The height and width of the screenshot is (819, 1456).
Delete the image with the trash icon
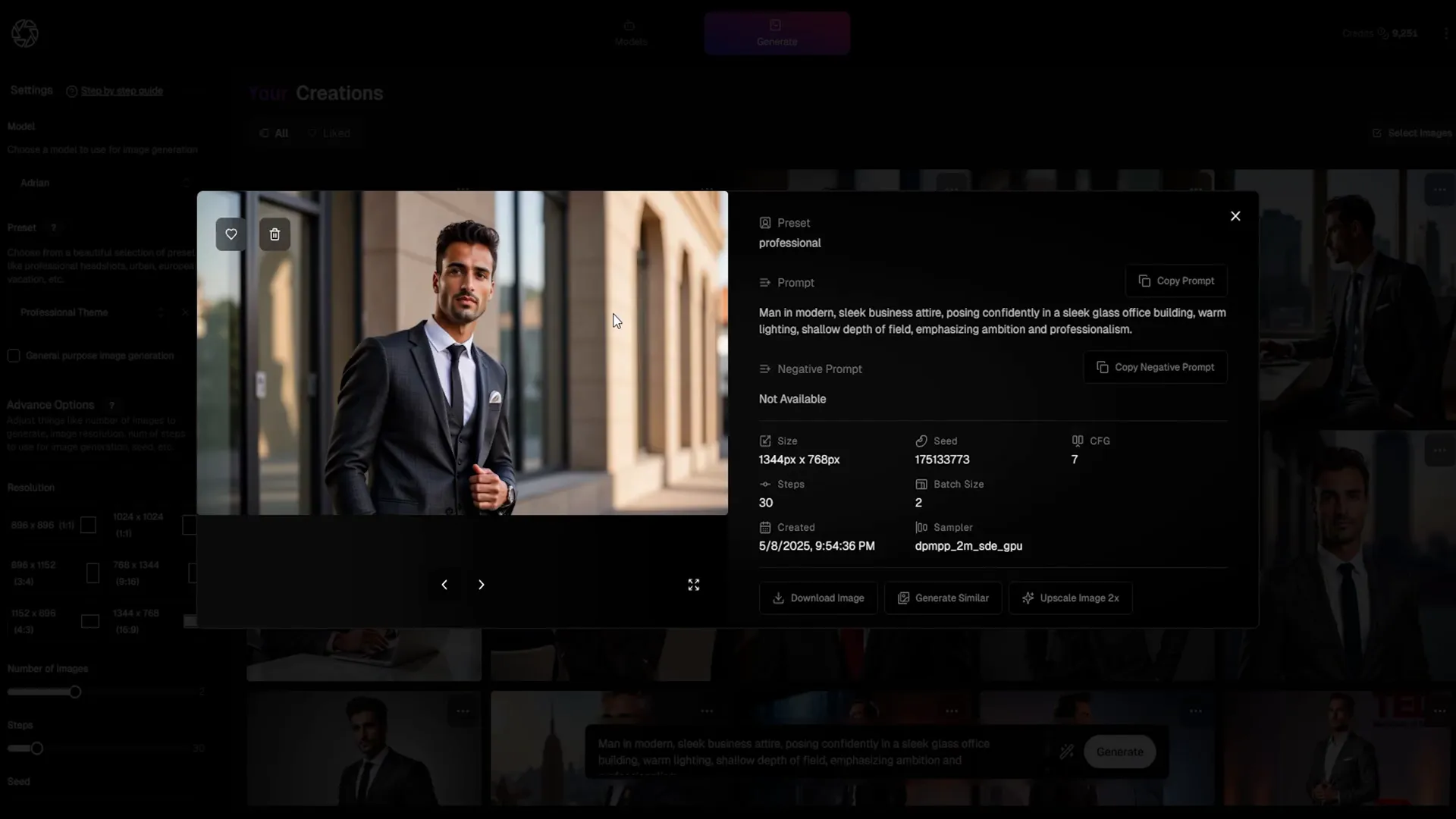point(275,234)
